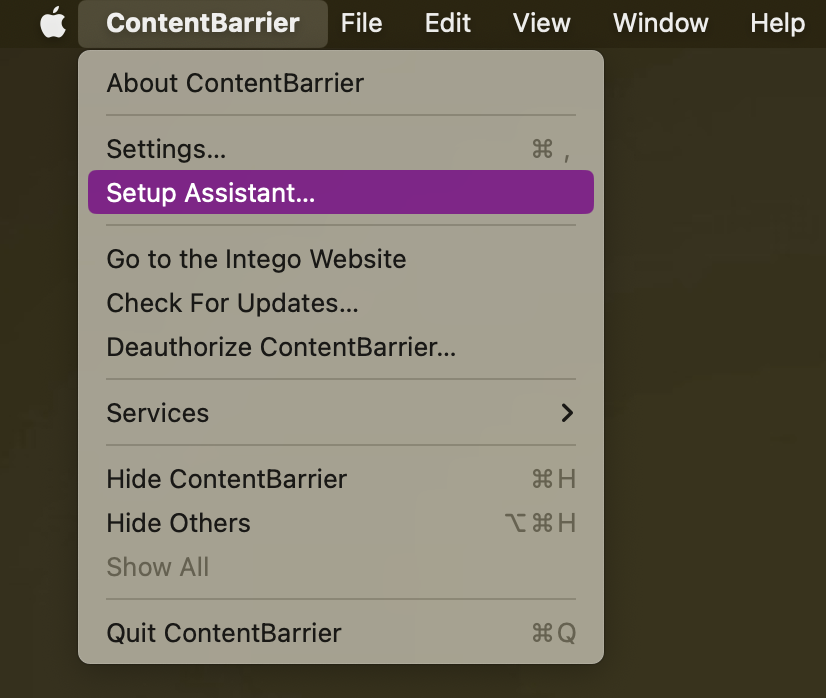Viewport: 826px width, 698px height.
Task: Open the Help menu
Action: 778,24
